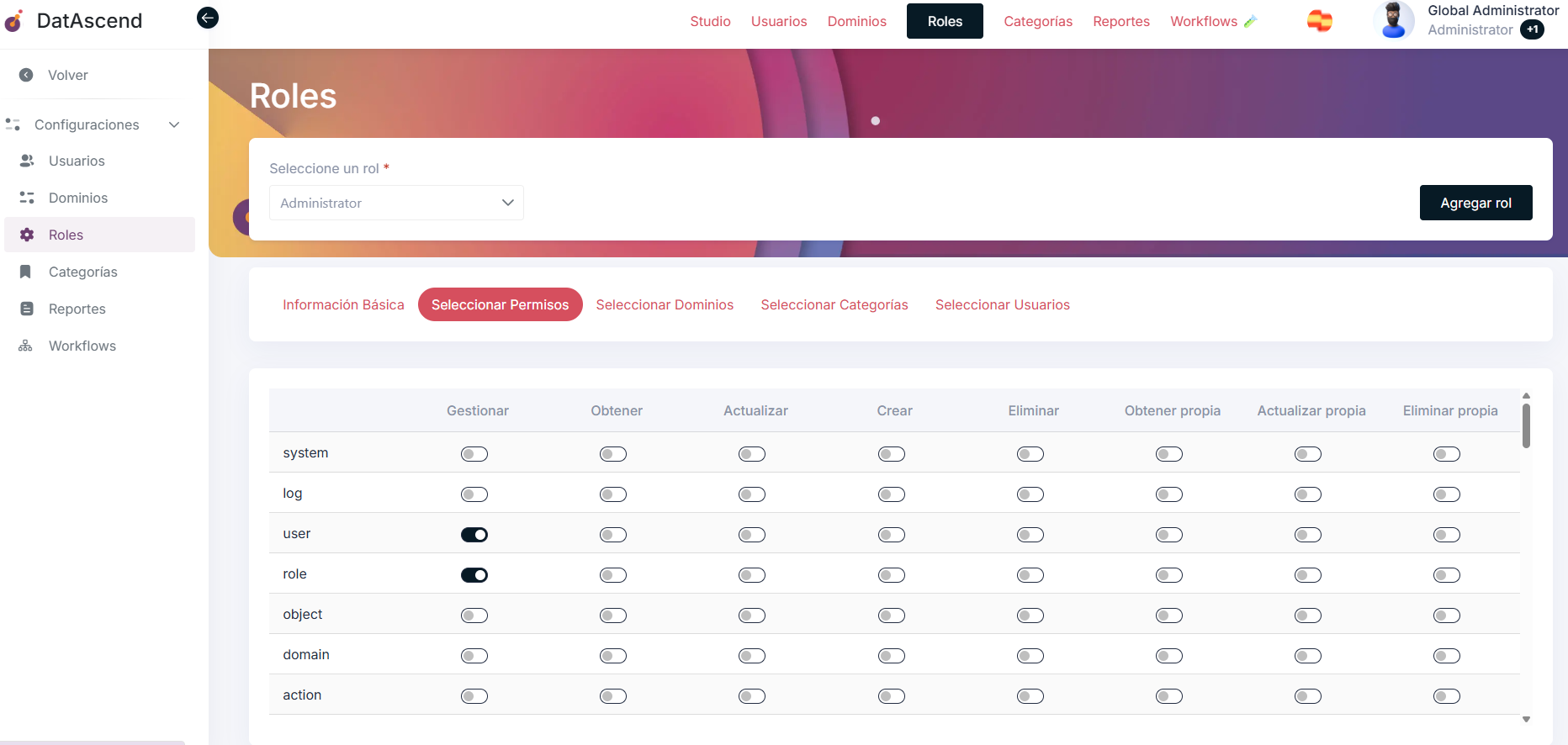This screenshot has width=1568, height=745.
Task: Open Dominios via its sidebar icon
Action: pyautogui.click(x=27, y=198)
